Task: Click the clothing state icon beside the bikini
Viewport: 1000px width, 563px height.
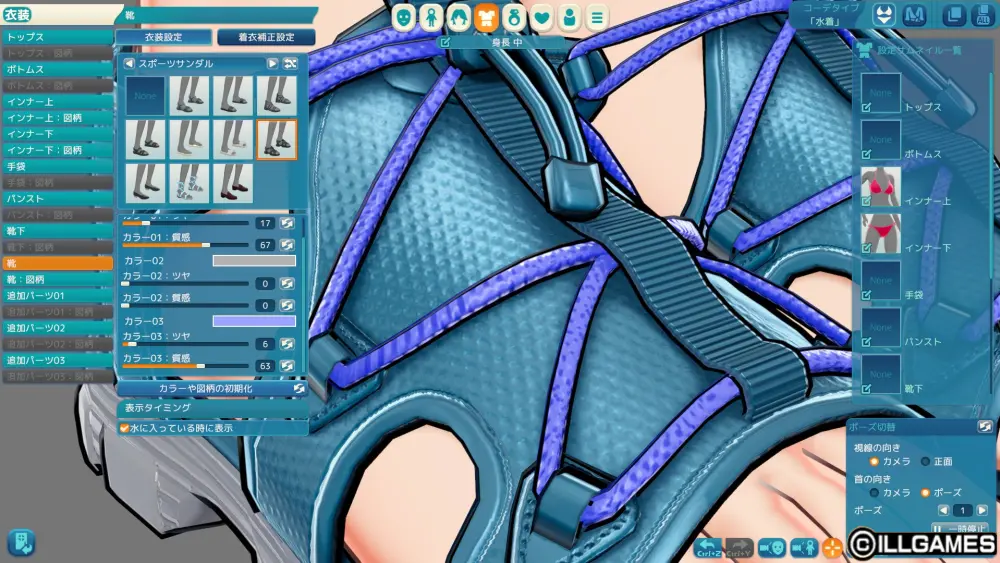Action: [x=915, y=15]
